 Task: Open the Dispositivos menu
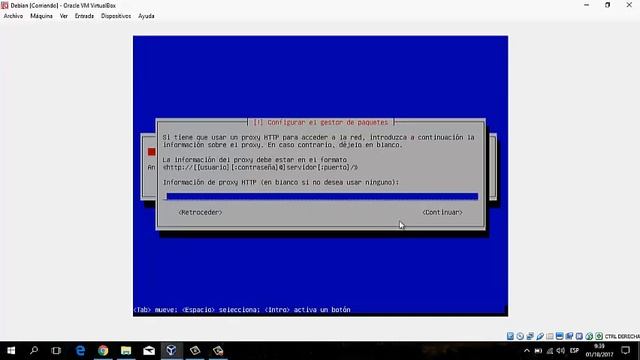116,16
